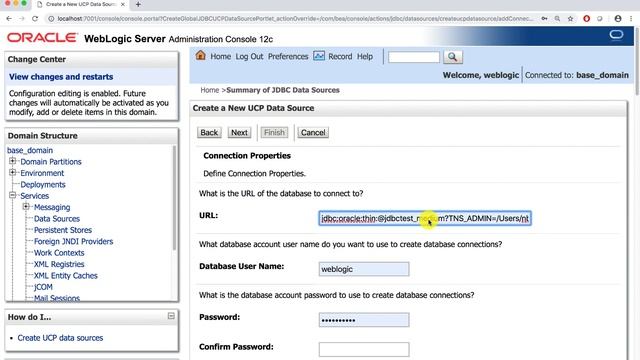The image size is (640, 360).
Task: Open the browser profile avatar icon
Action: click(618, 18)
